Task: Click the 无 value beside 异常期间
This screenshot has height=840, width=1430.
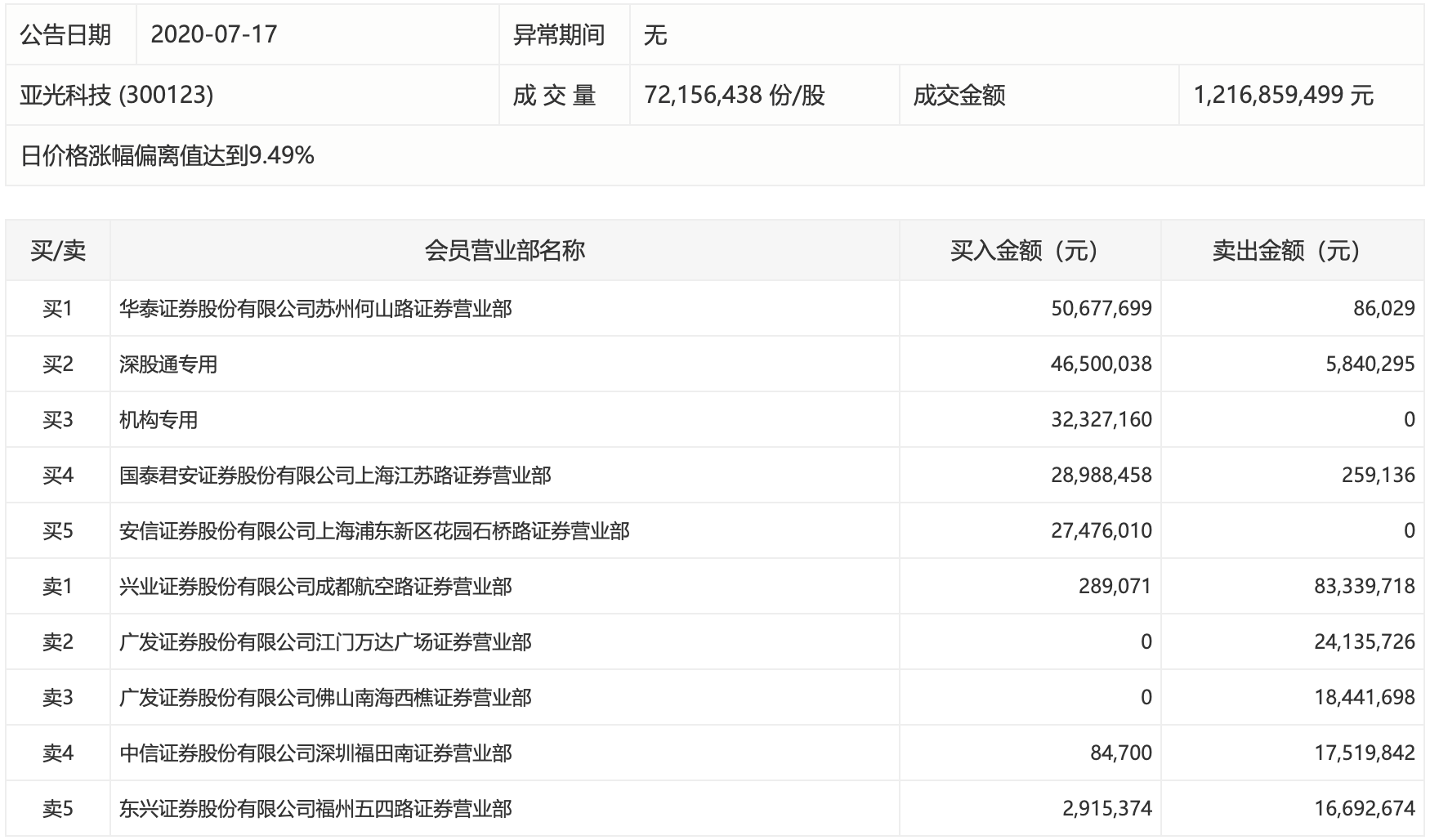Action: 655,34
